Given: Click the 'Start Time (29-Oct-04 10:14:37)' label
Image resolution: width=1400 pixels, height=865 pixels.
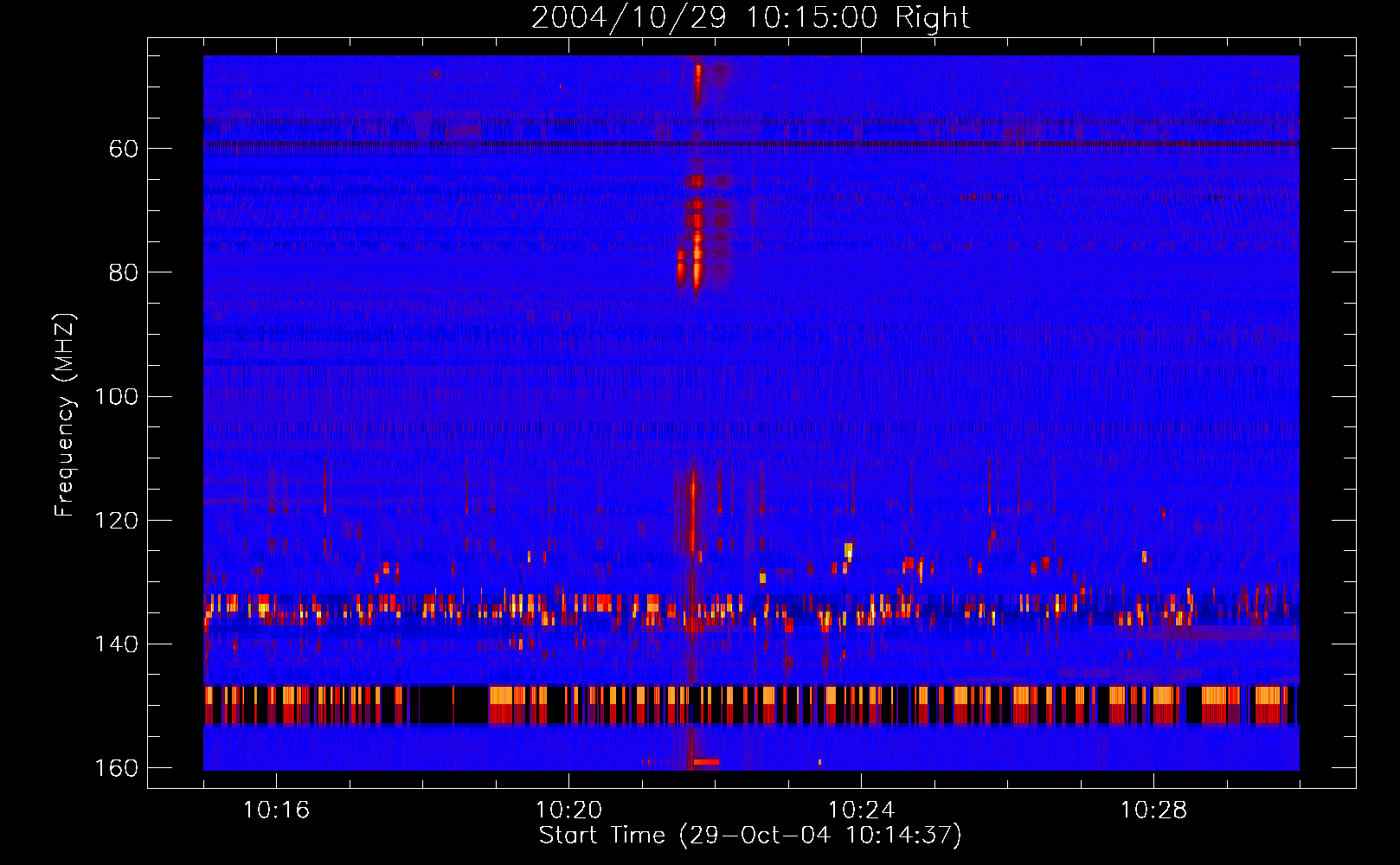Looking at the screenshot, I should (750, 836).
